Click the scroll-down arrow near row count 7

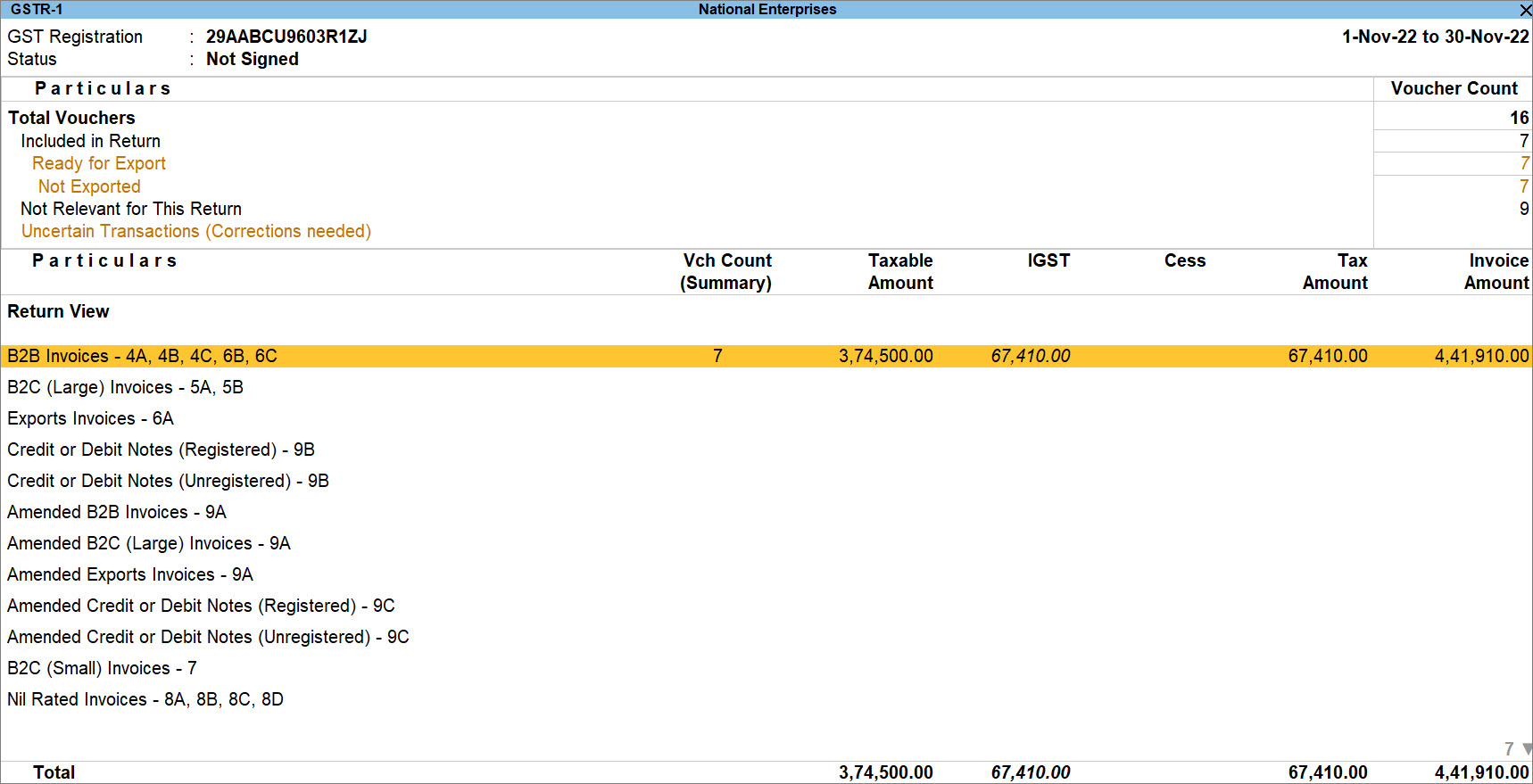[x=1527, y=749]
